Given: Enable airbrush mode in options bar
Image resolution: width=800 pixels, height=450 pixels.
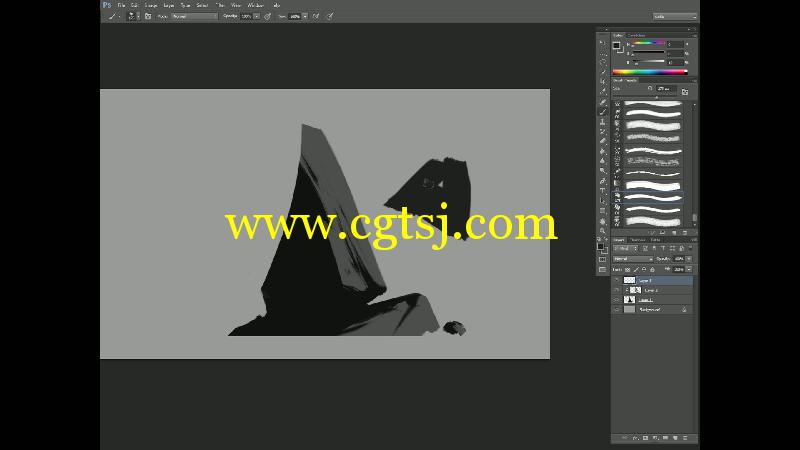Looking at the screenshot, I should (316, 16).
